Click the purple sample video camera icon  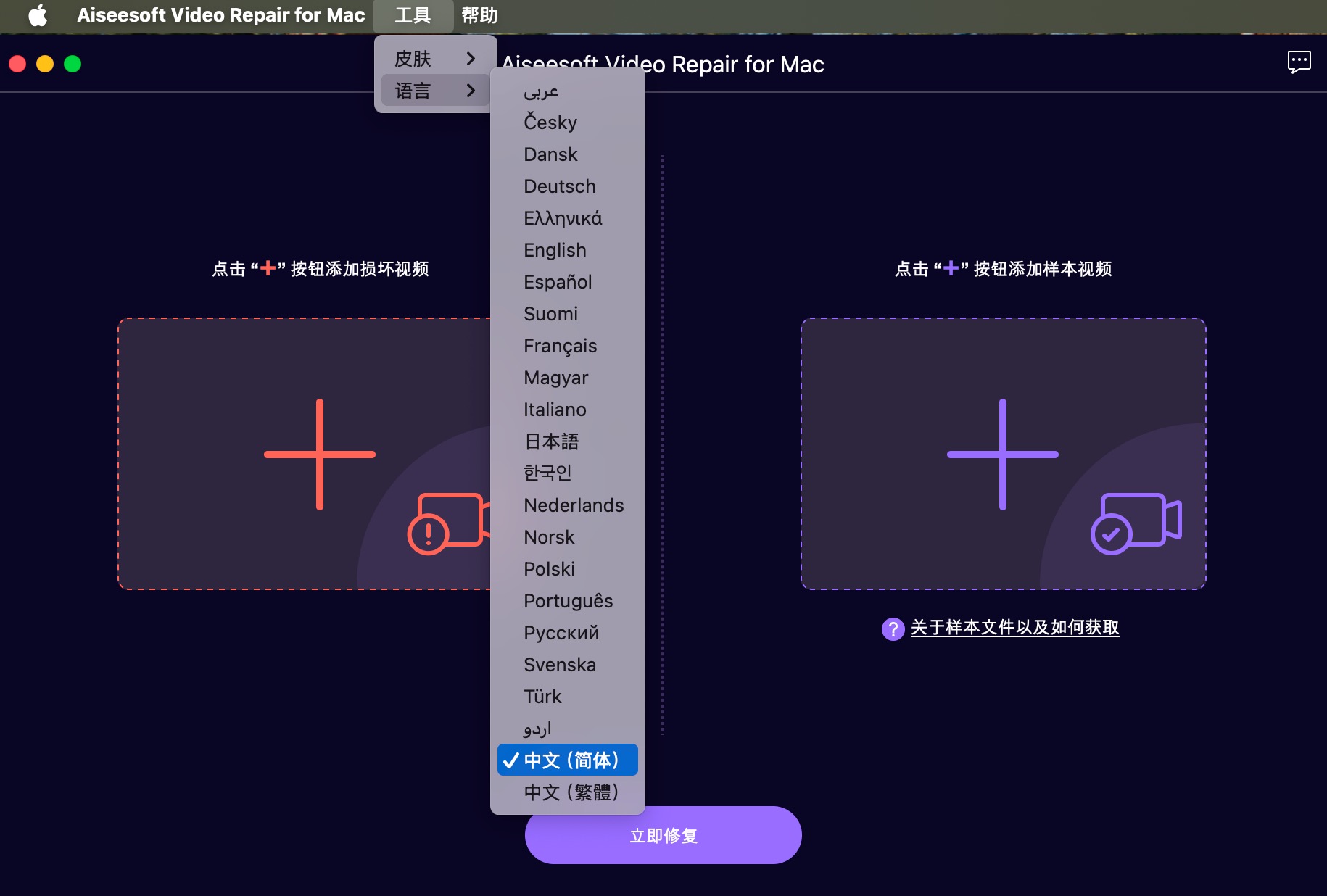[1136, 523]
